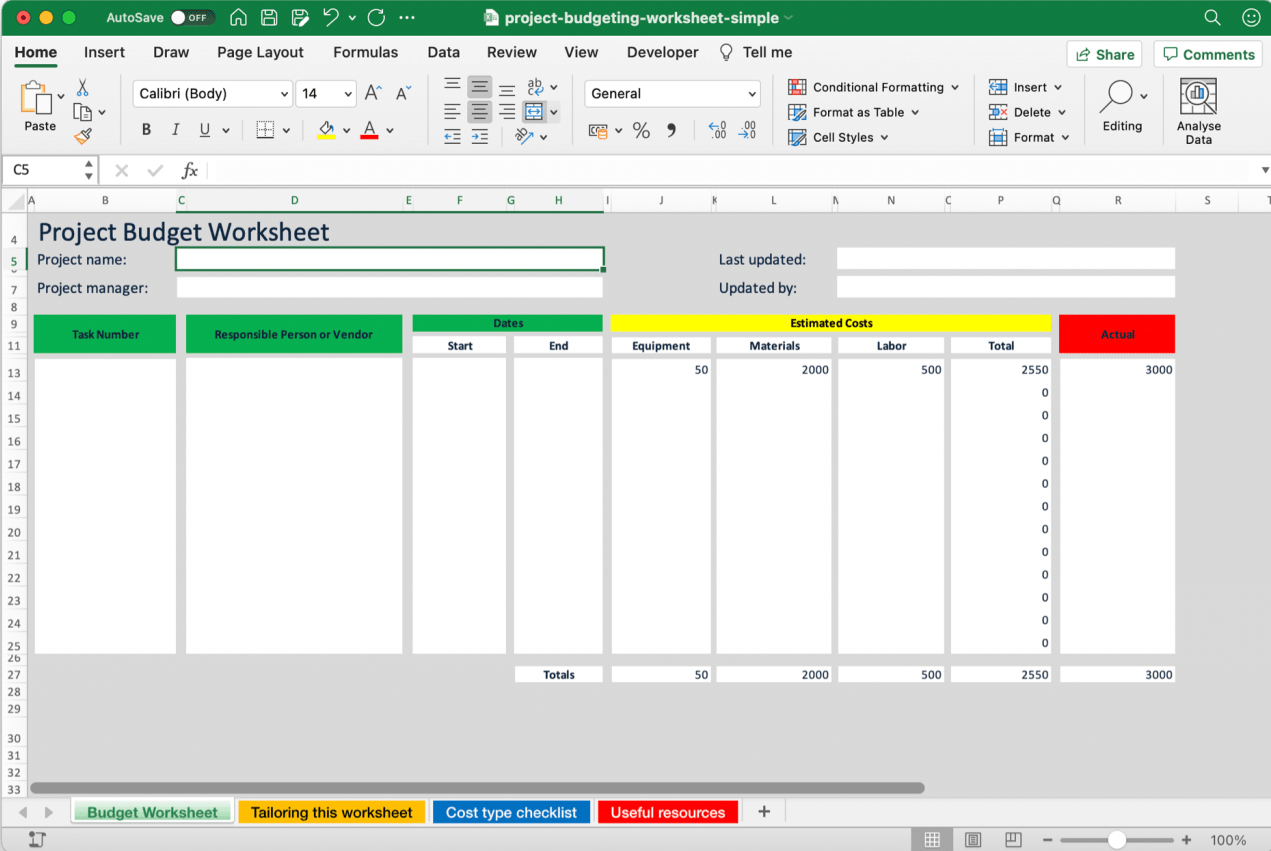Switch to the Formulas ribbon tab
The width and height of the screenshot is (1271, 851).
(365, 52)
